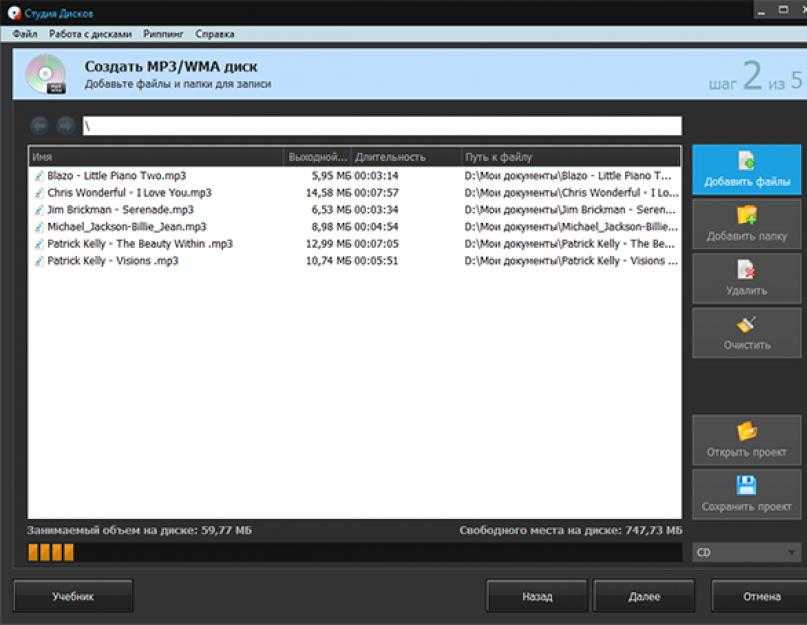This screenshot has height=625, width=807.
Task: Click file icon for Patrick Kelly - Visions
Action: tap(39, 261)
